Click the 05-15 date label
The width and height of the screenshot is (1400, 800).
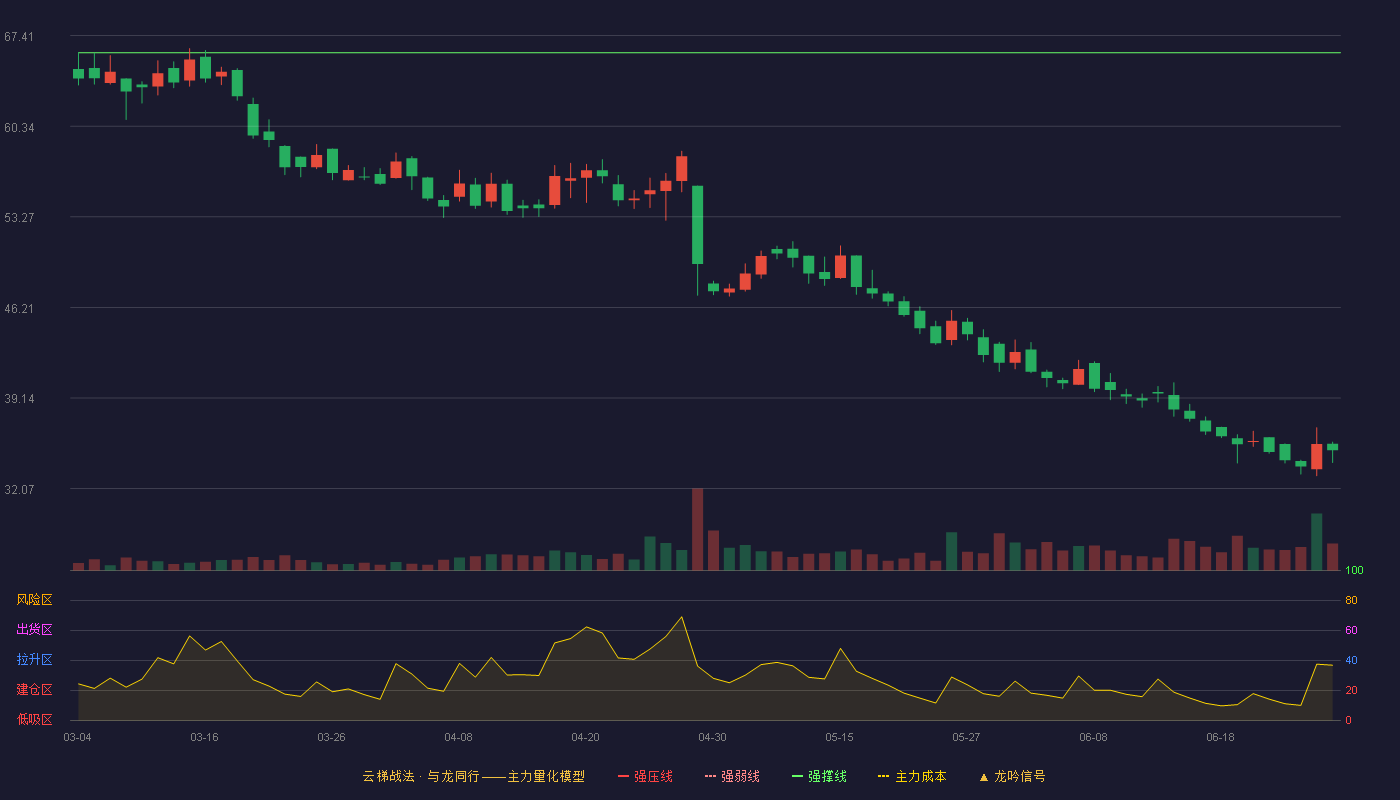point(839,737)
